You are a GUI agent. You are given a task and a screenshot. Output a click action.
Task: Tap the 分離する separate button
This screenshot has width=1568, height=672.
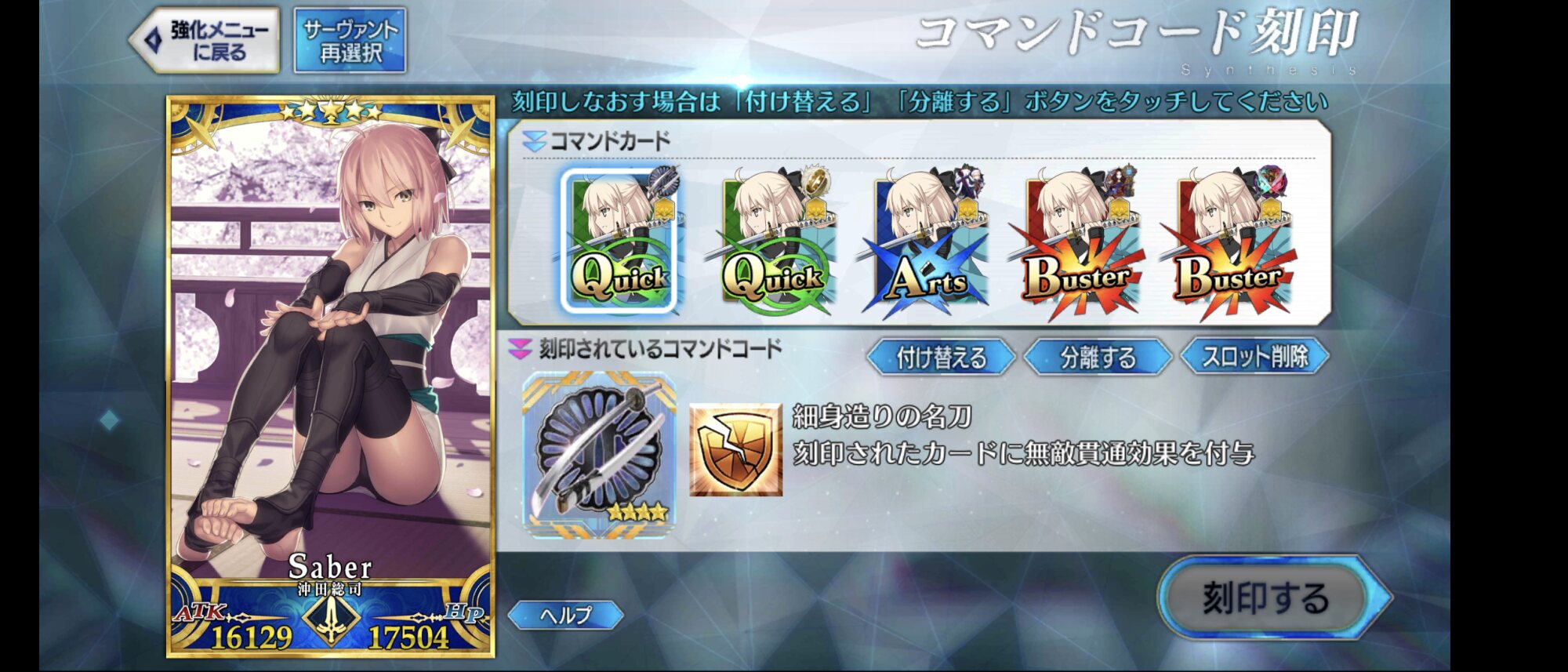click(1098, 358)
